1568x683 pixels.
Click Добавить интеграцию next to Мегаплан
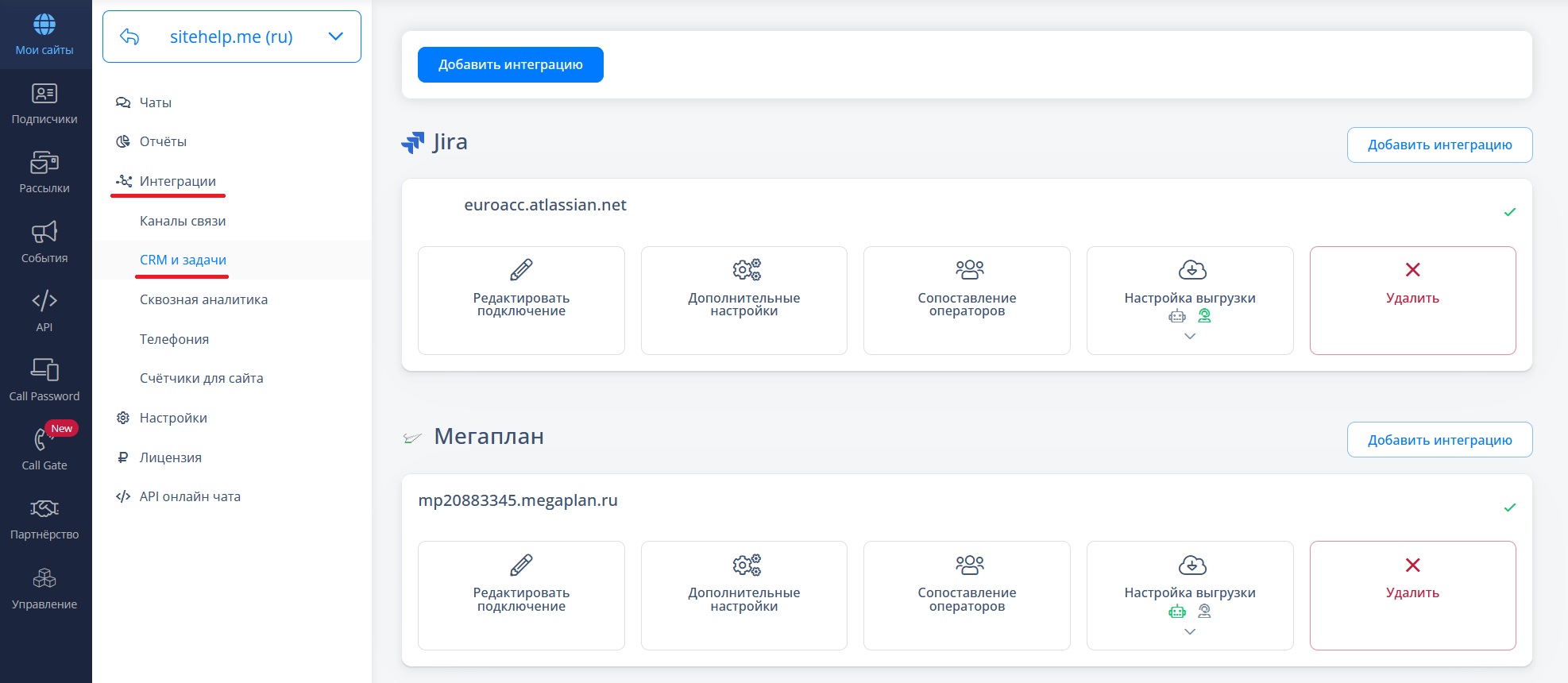pyautogui.click(x=1439, y=440)
